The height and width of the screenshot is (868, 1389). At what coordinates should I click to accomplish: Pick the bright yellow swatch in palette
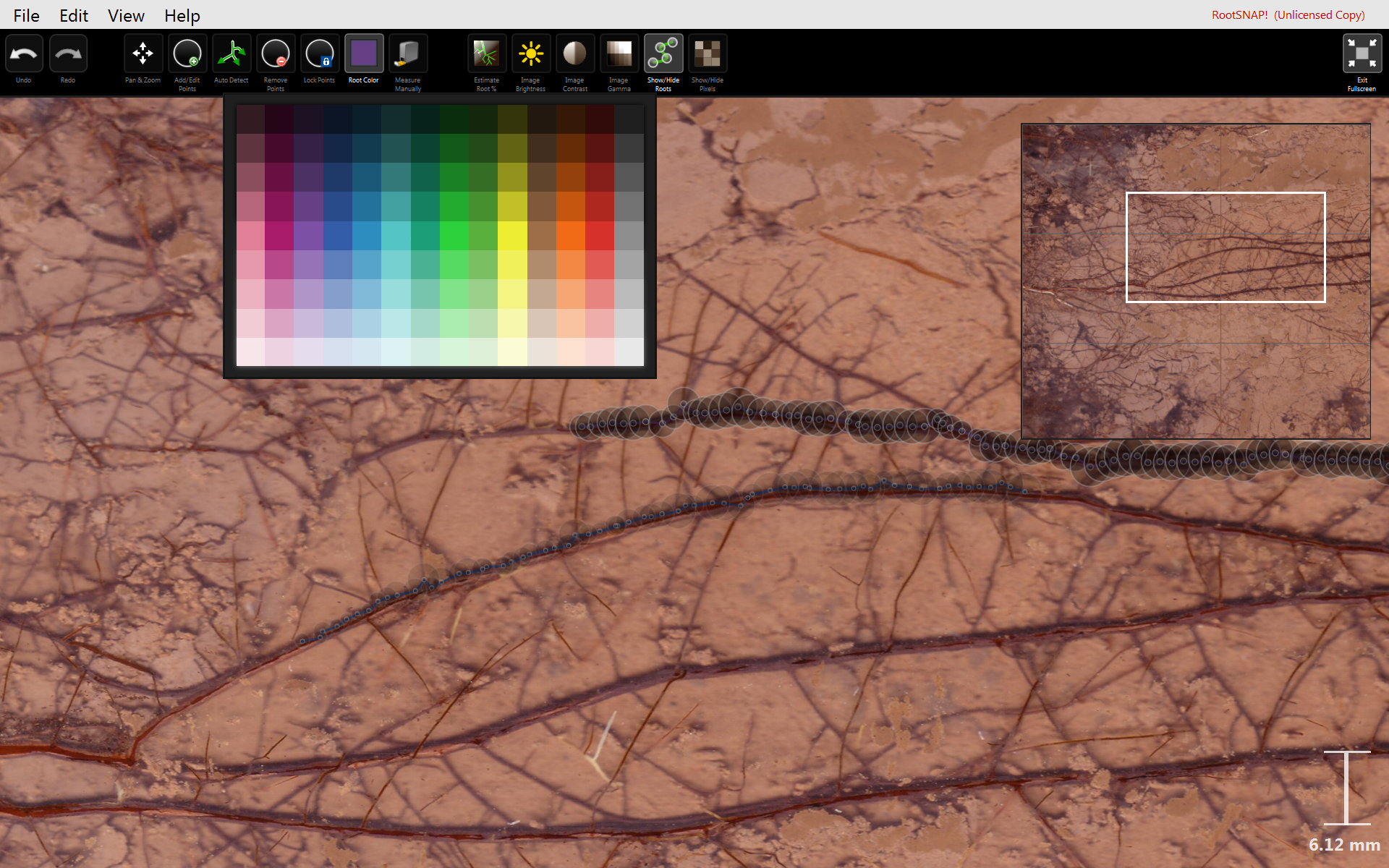click(x=512, y=236)
